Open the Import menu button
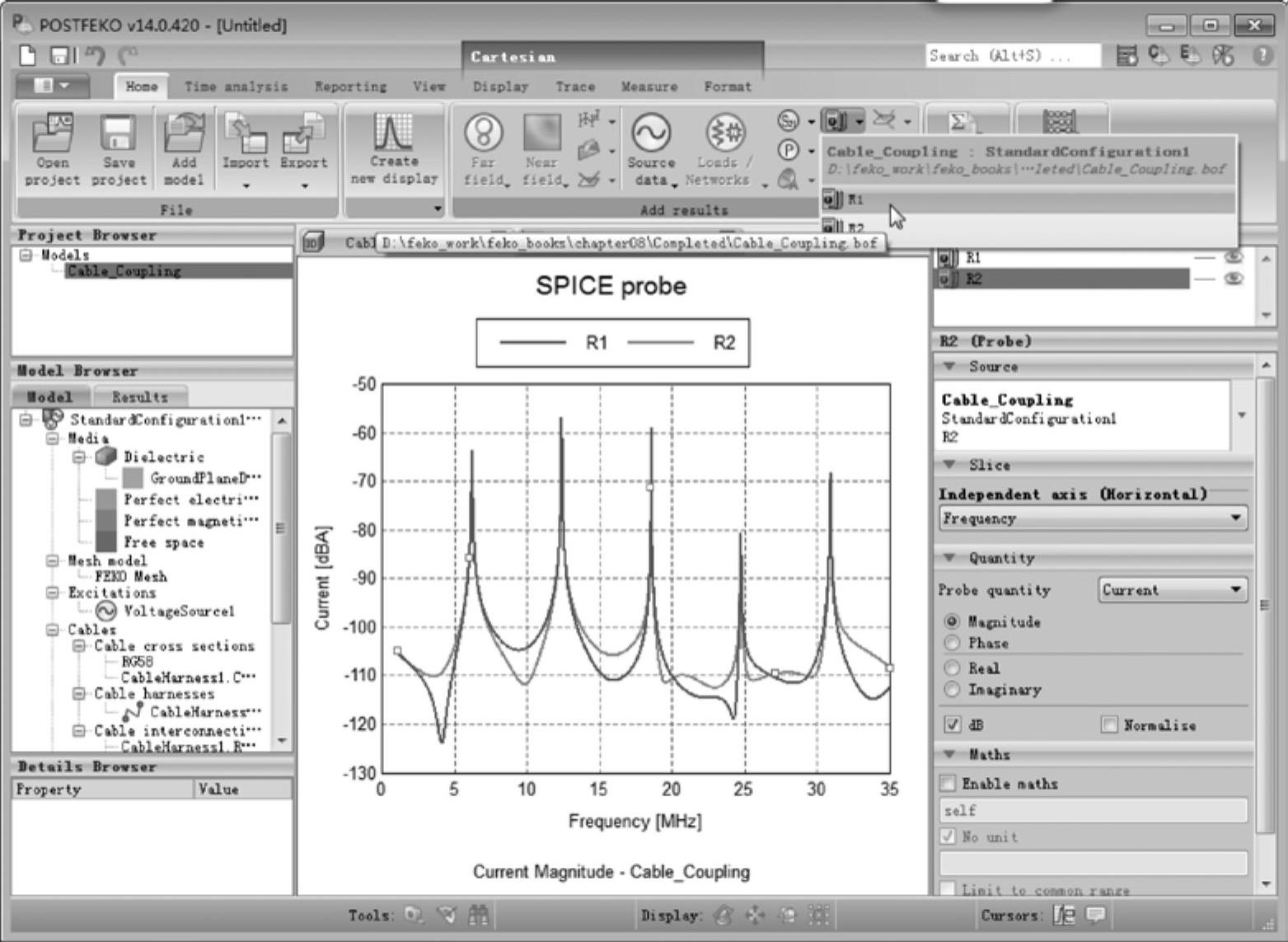This screenshot has width=1288, height=942. point(245,150)
